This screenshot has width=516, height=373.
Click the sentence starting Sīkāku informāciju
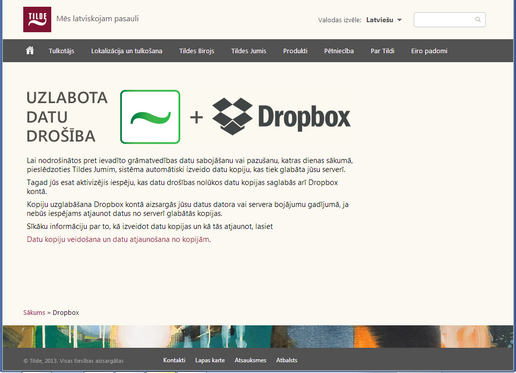pos(150,226)
